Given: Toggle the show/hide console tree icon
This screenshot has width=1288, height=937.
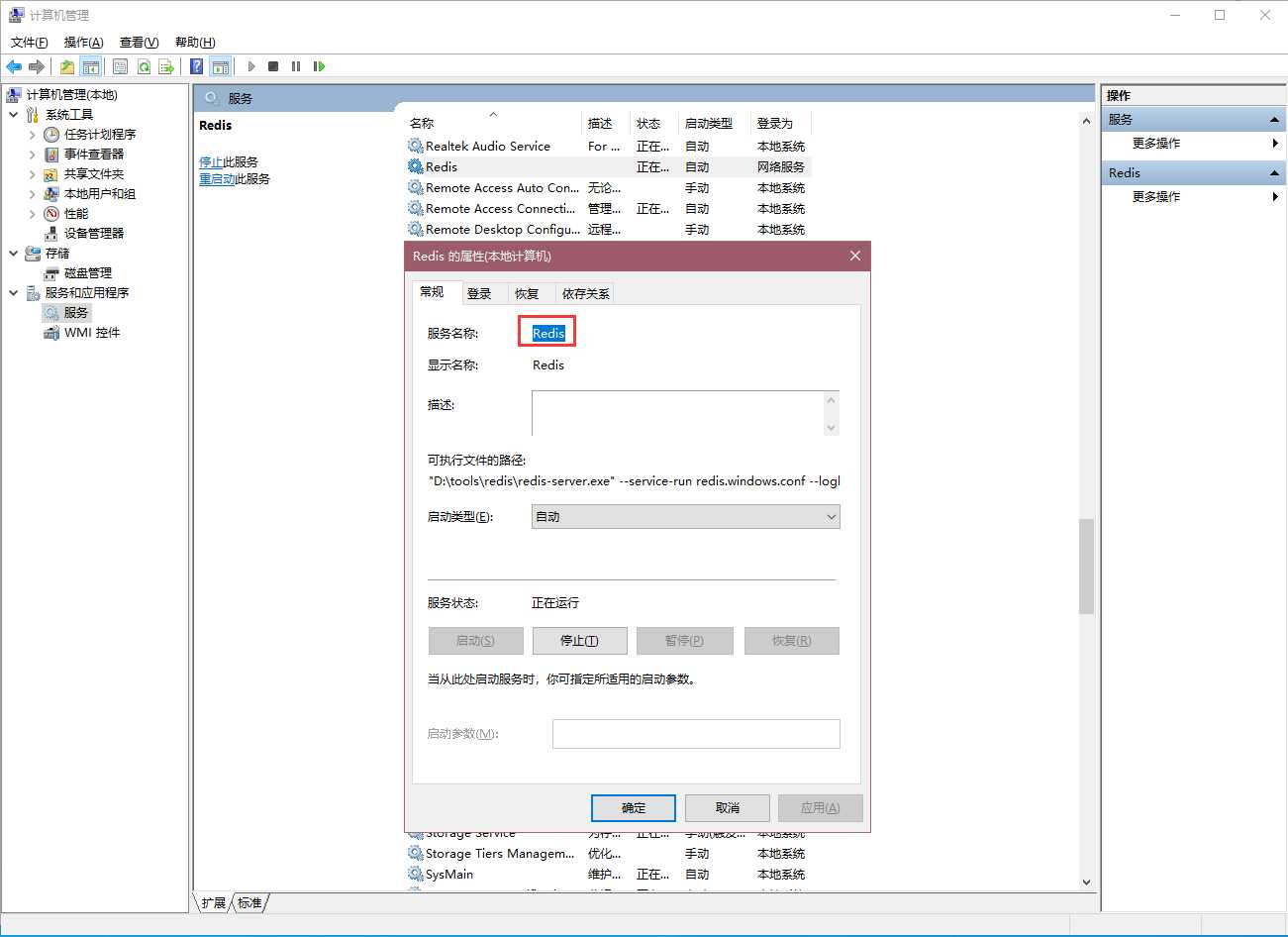Looking at the screenshot, I should [x=91, y=66].
